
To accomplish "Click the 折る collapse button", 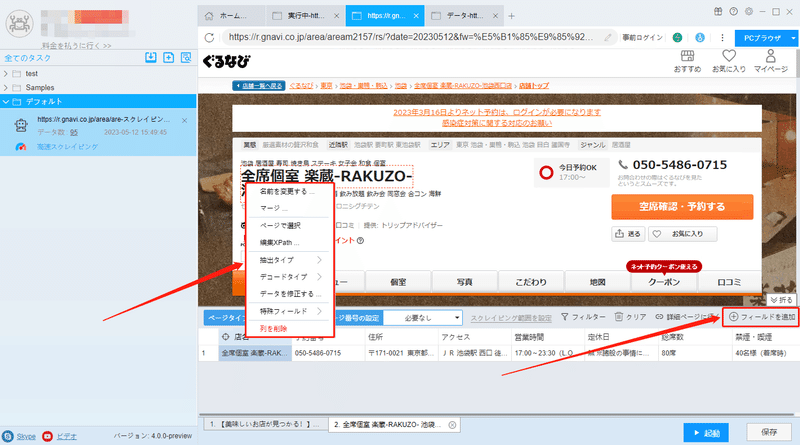I will 782,300.
